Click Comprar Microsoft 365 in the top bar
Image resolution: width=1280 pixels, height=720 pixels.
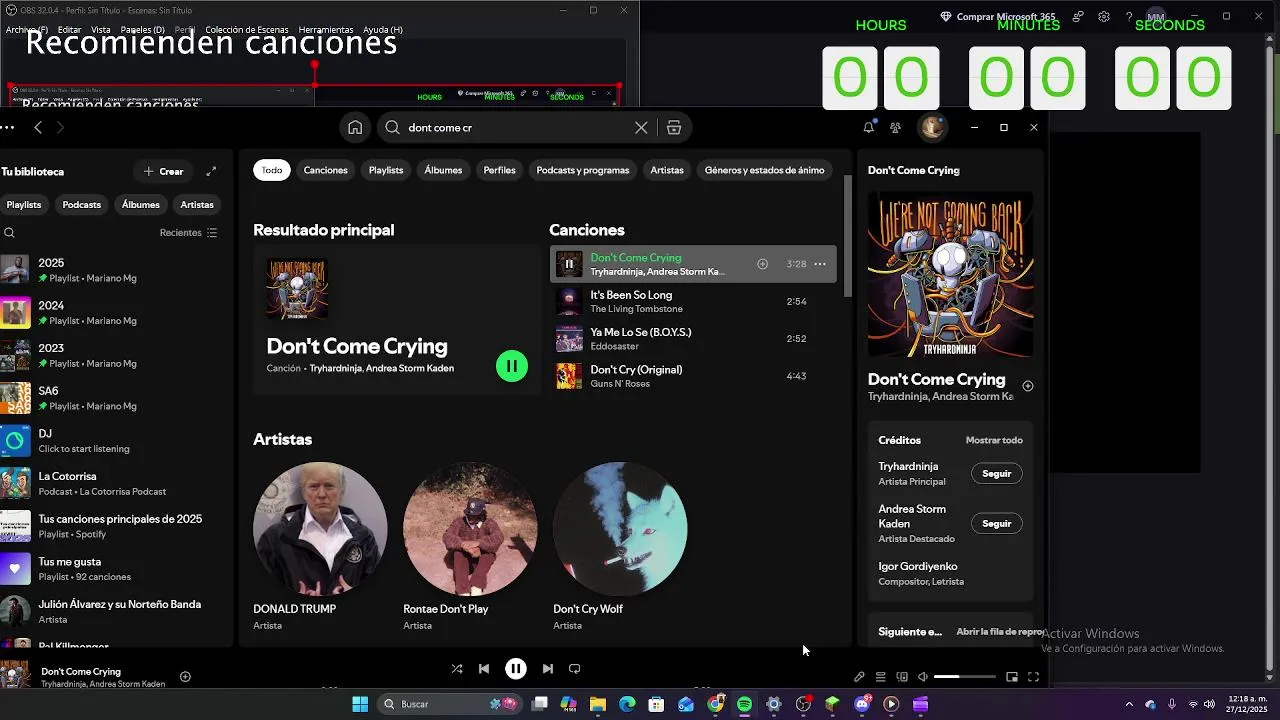tap(997, 17)
